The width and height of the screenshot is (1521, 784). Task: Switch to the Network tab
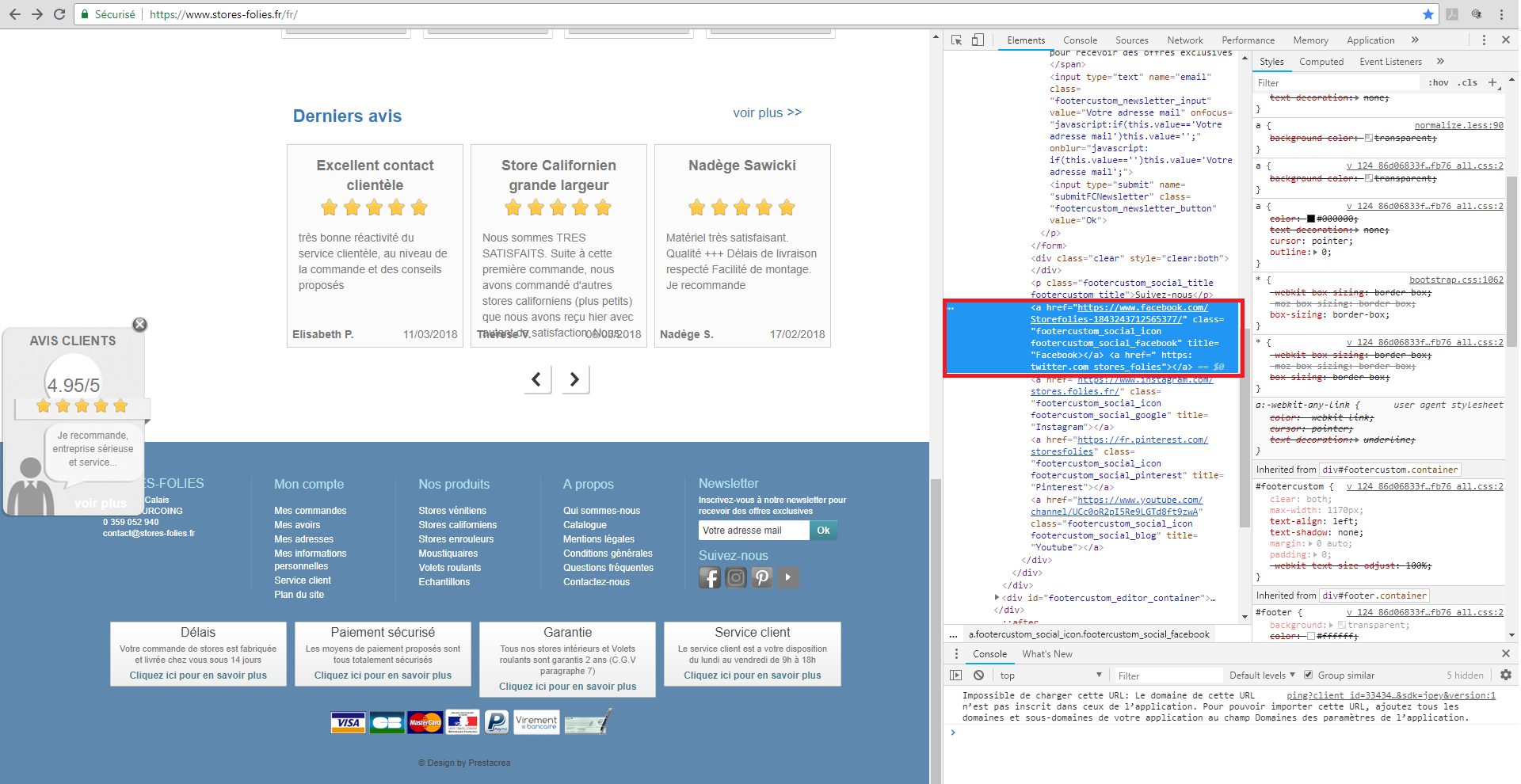pyautogui.click(x=1184, y=40)
